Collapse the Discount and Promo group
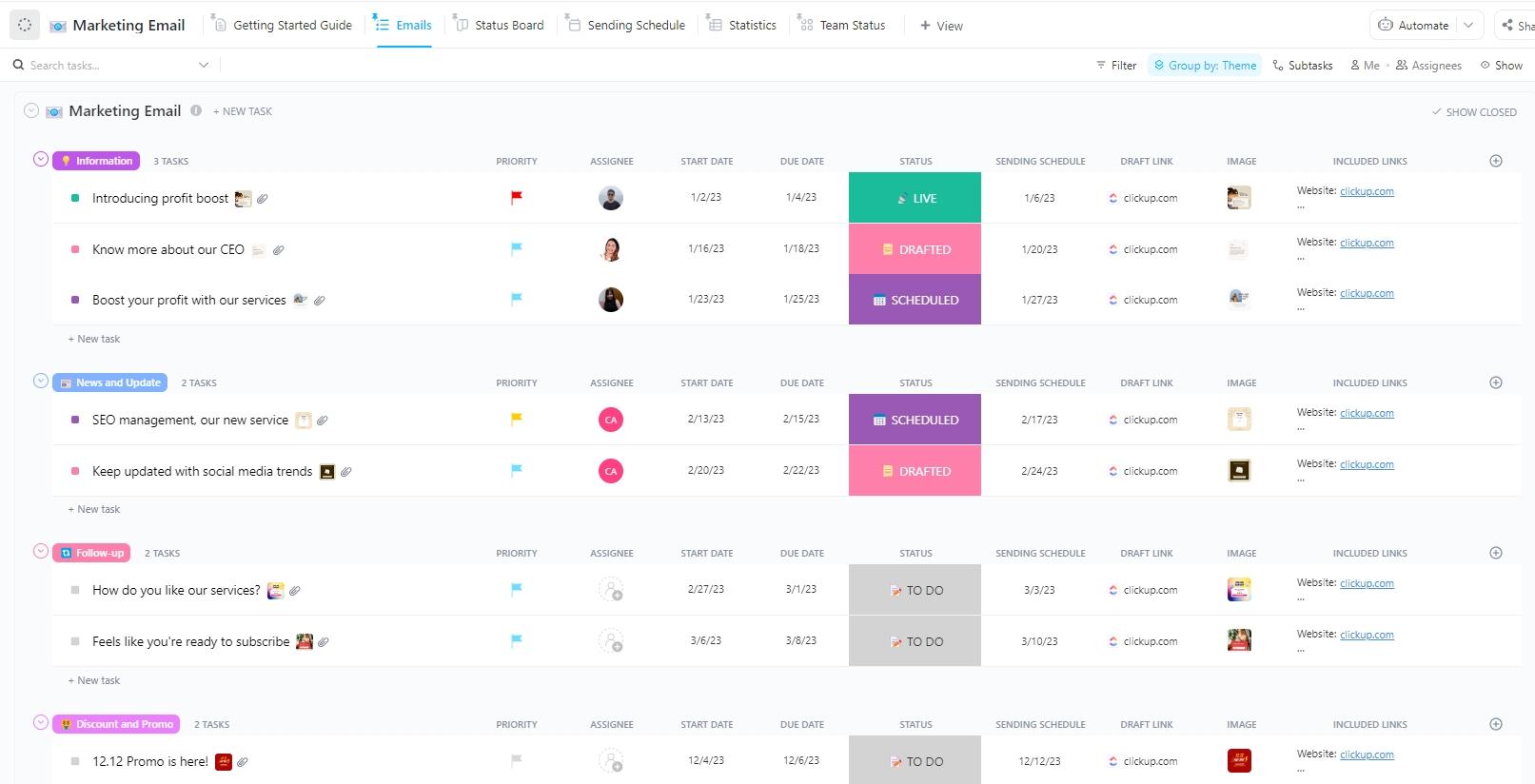This screenshot has height=784, width=1535. click(x=41, y=722)
